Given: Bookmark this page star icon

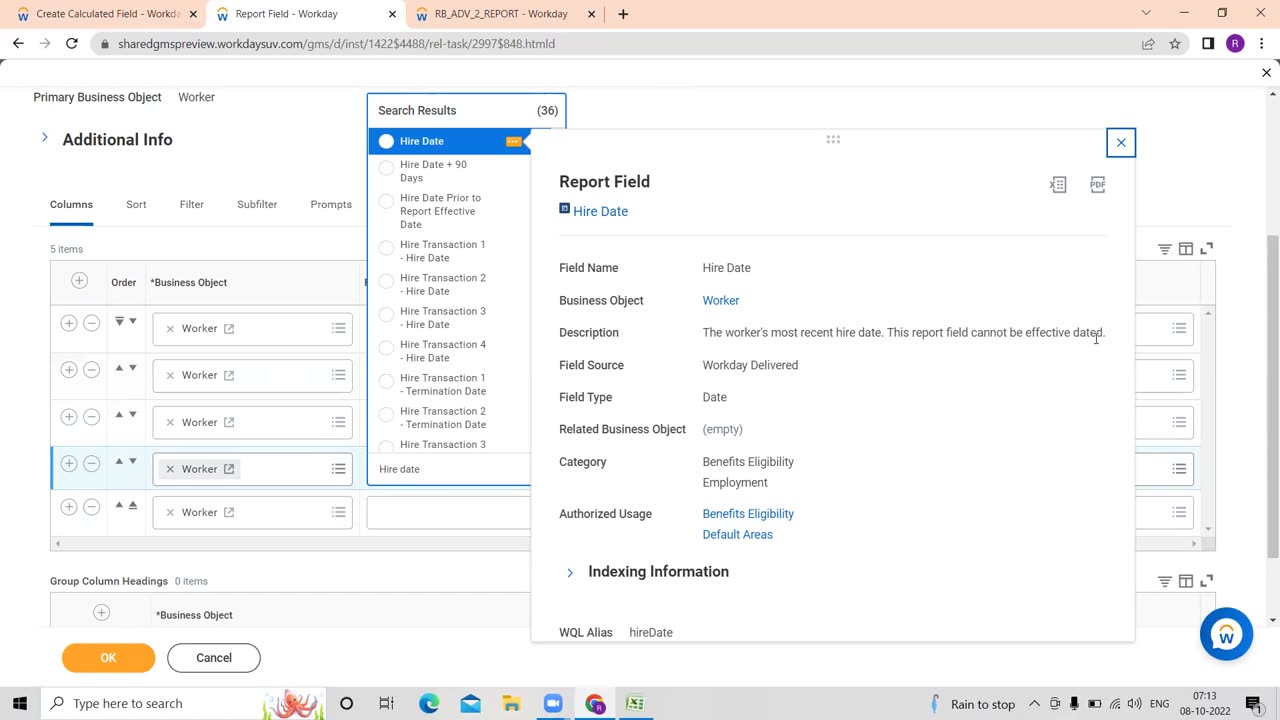Looking at the screenshot, I should click(x=1175, y=44).
